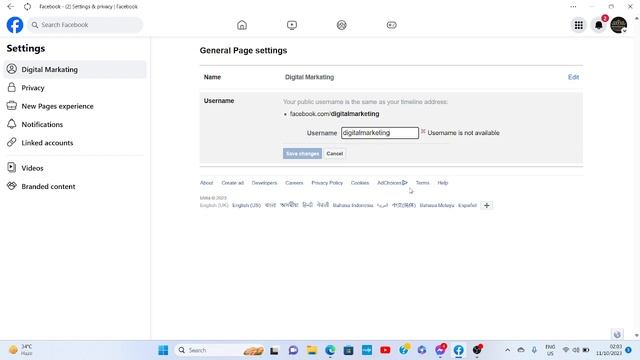The image size is (640, 360).
Task: Open the About footer link
Action: pyautogui.click(x=207, y=183)
